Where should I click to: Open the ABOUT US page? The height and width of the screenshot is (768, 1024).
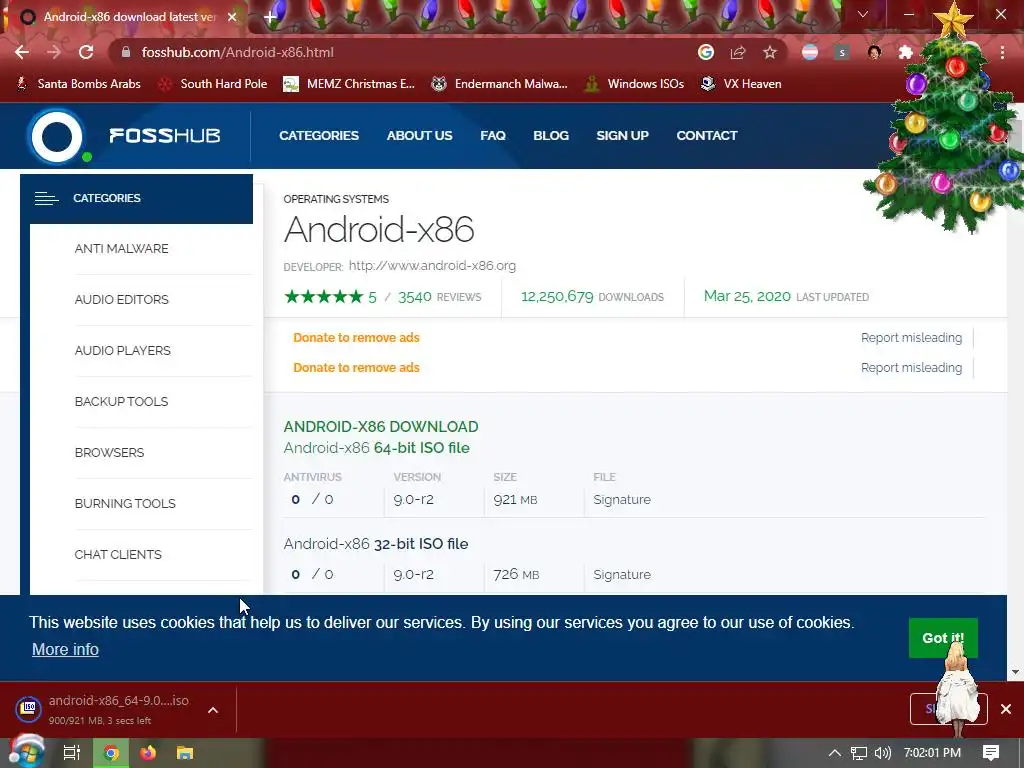pyautogui.click(x=419, y=135)
